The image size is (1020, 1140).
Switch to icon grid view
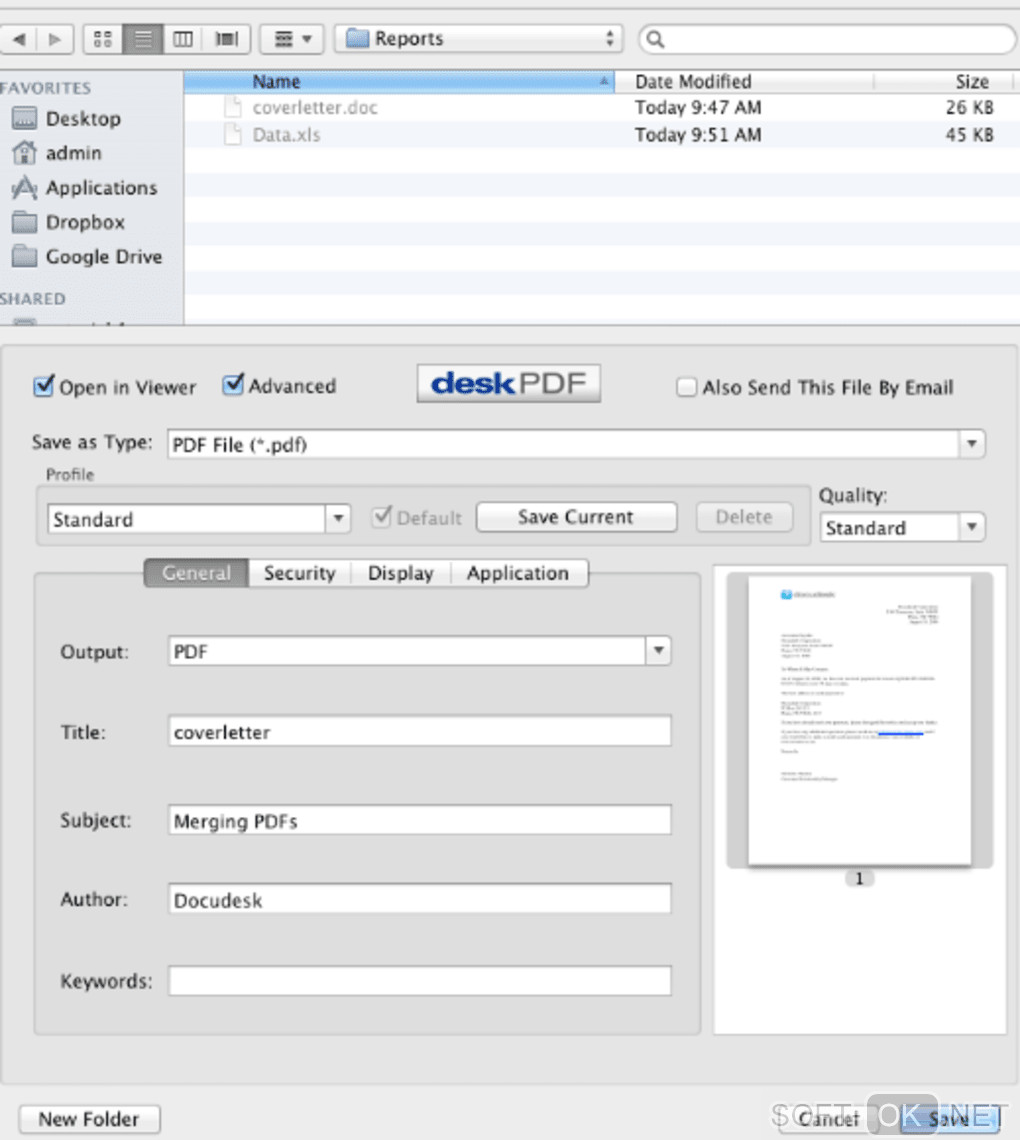(103, 39)
